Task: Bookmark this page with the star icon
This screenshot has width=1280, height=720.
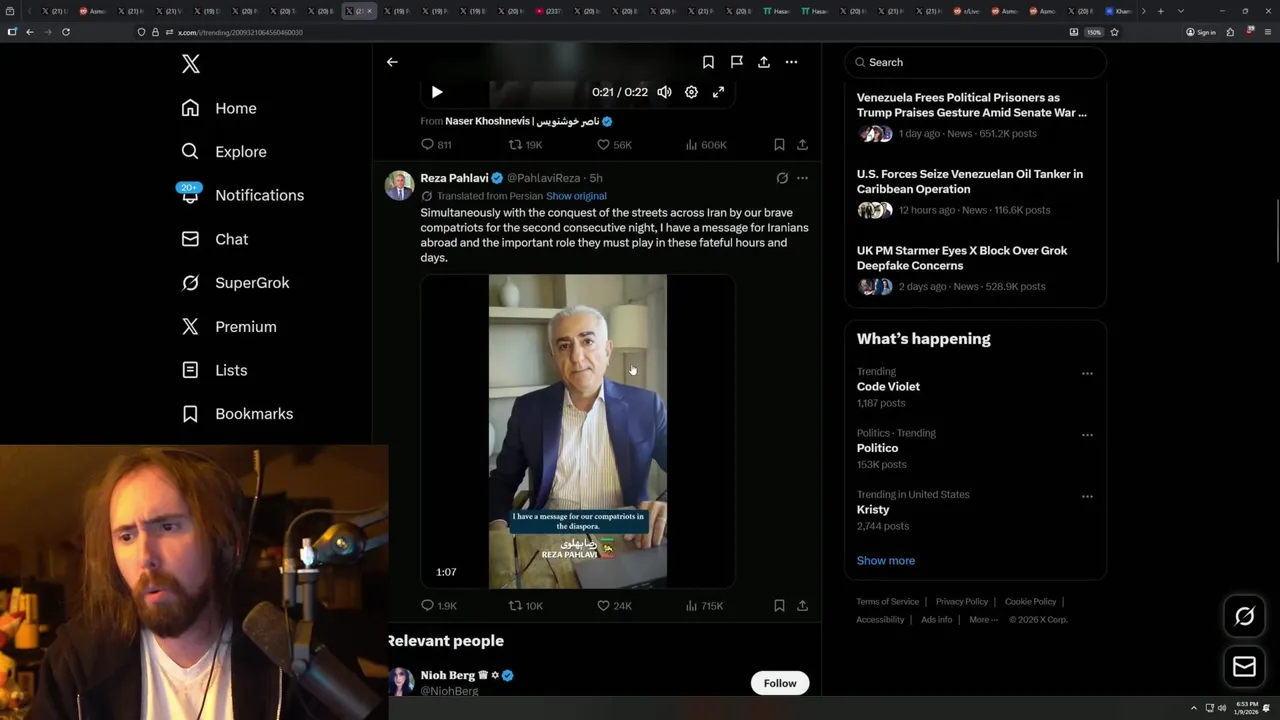Action: tap(1114, 32)
